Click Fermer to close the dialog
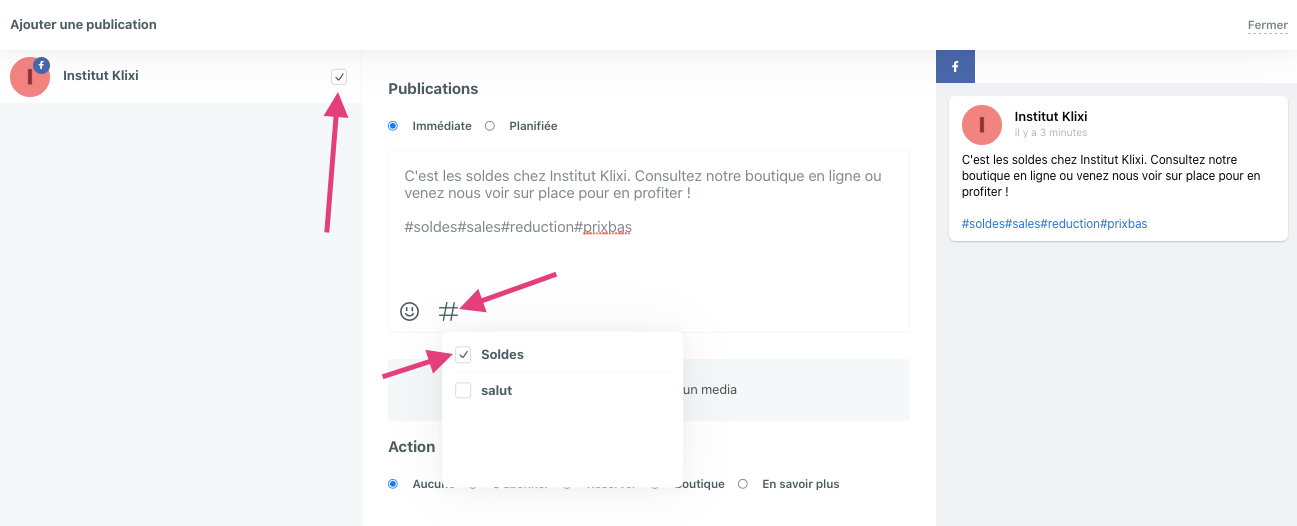Image resolution: width=1297 pixels, height=526 pixels. pos(1267,25)
